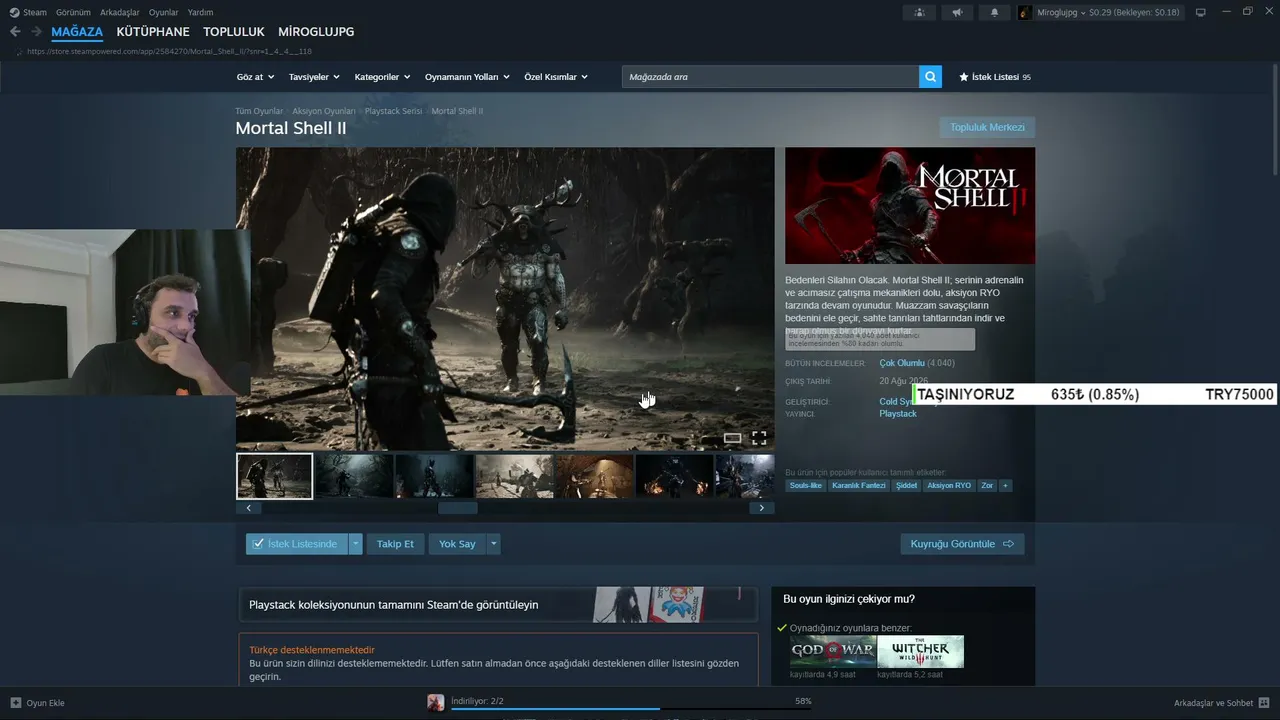The image size is (1280, 720).
Task: Open the announcements megaphone icon
Action: pyautogui.click(x=957, y=12)
